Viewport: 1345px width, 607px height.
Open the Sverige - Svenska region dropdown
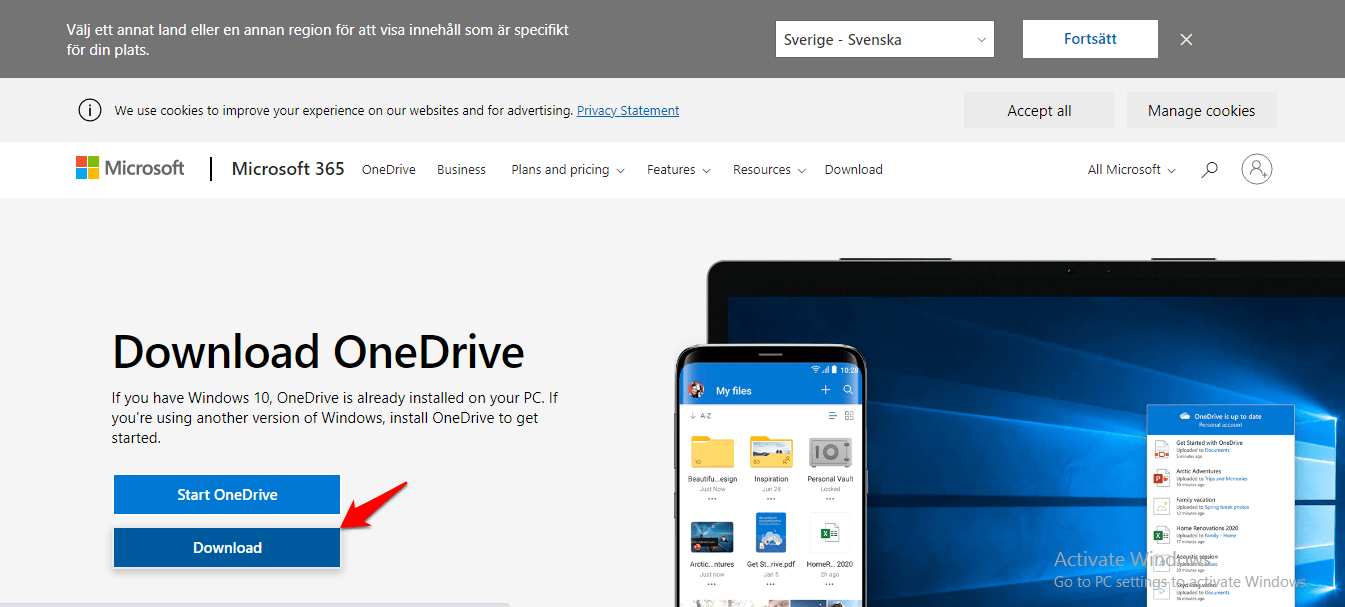(885, 40)
